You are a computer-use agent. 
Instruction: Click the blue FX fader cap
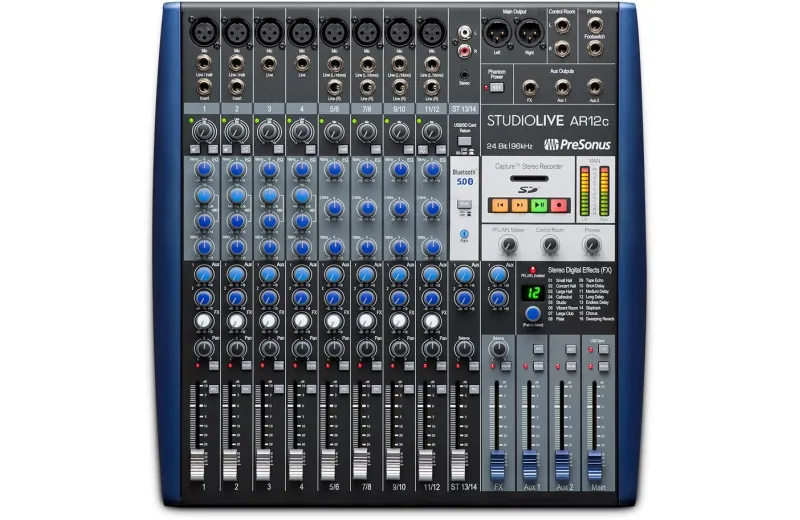point(497,465)
